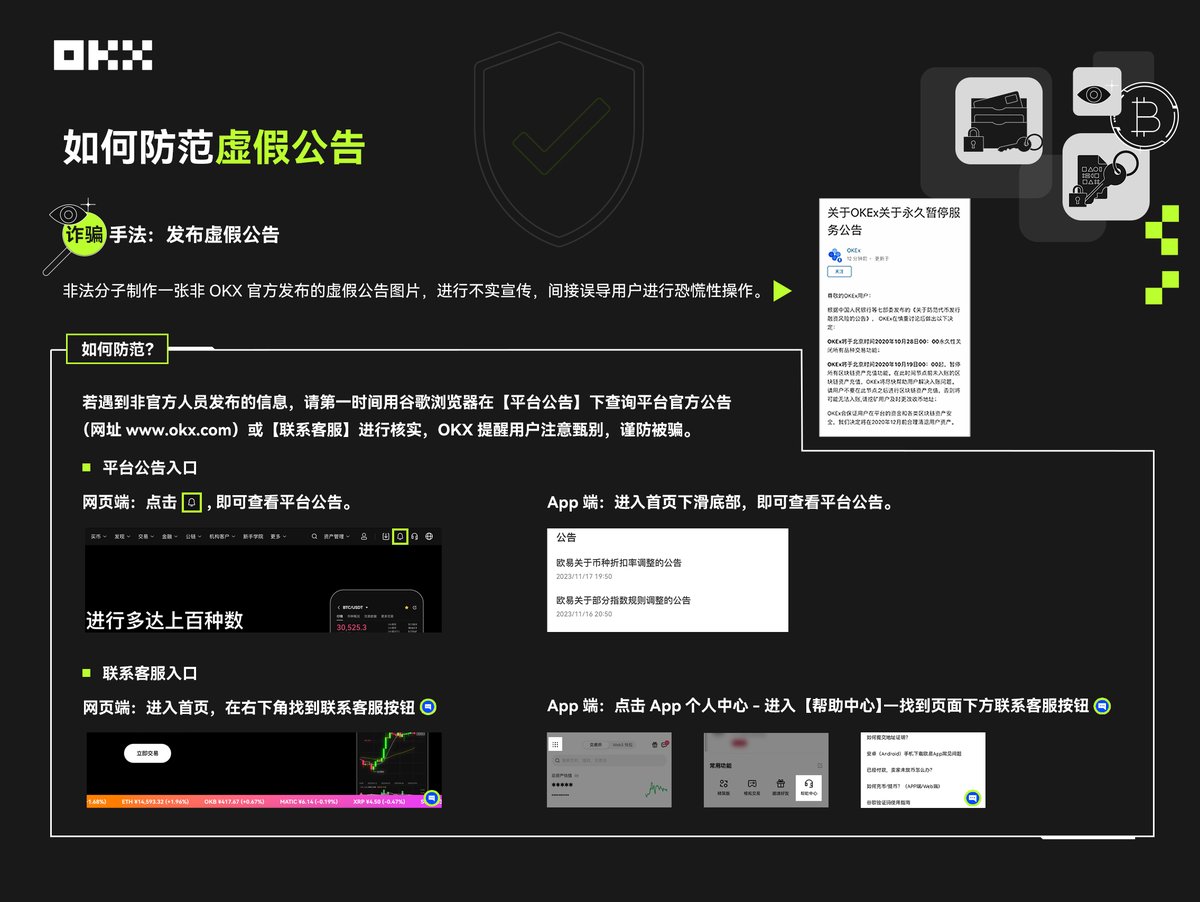This screenshot has height=902, width=1200.
Task: Open 已经付款,卖家未放币怎么办 article
Action: coord(899,770)
